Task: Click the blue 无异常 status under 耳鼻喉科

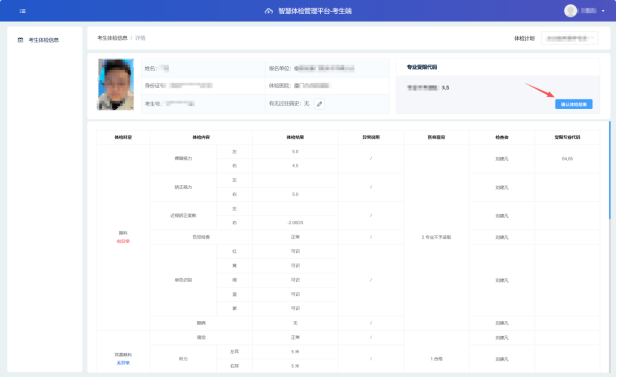Action: click(x=123, y=363)
